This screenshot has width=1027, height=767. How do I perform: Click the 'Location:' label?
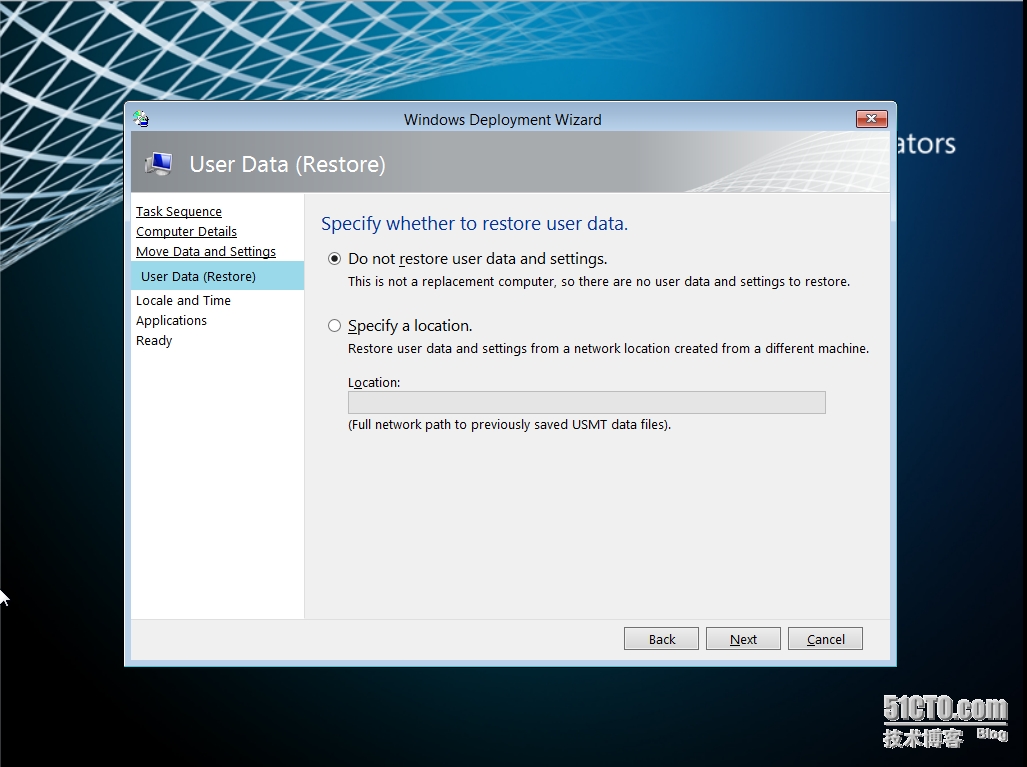[373, 383]
